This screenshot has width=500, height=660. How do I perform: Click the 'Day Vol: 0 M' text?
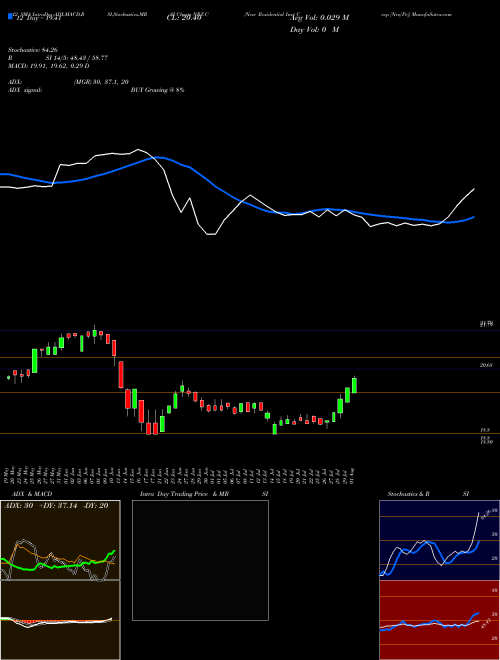pos(314,29)
